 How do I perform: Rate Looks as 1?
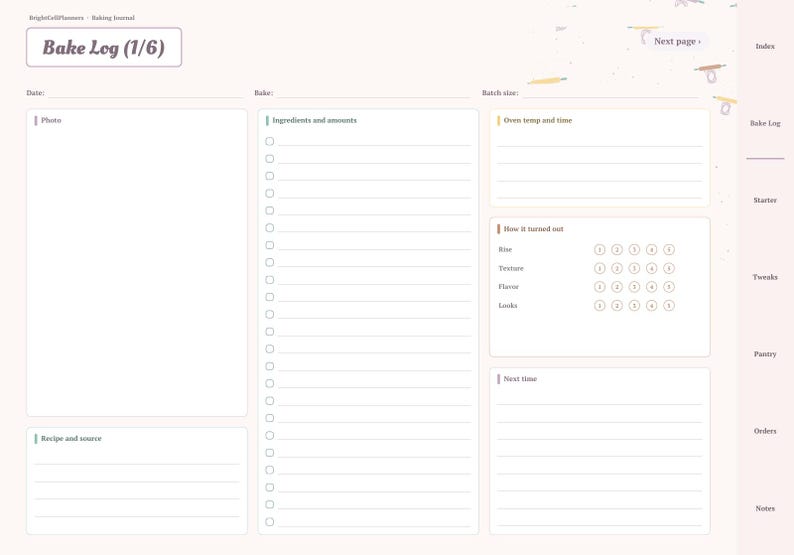pos(600,305)
